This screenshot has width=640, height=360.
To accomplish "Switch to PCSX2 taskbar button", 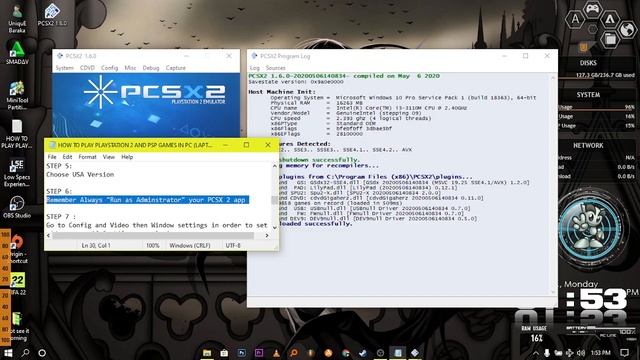I will coord(415,353).
